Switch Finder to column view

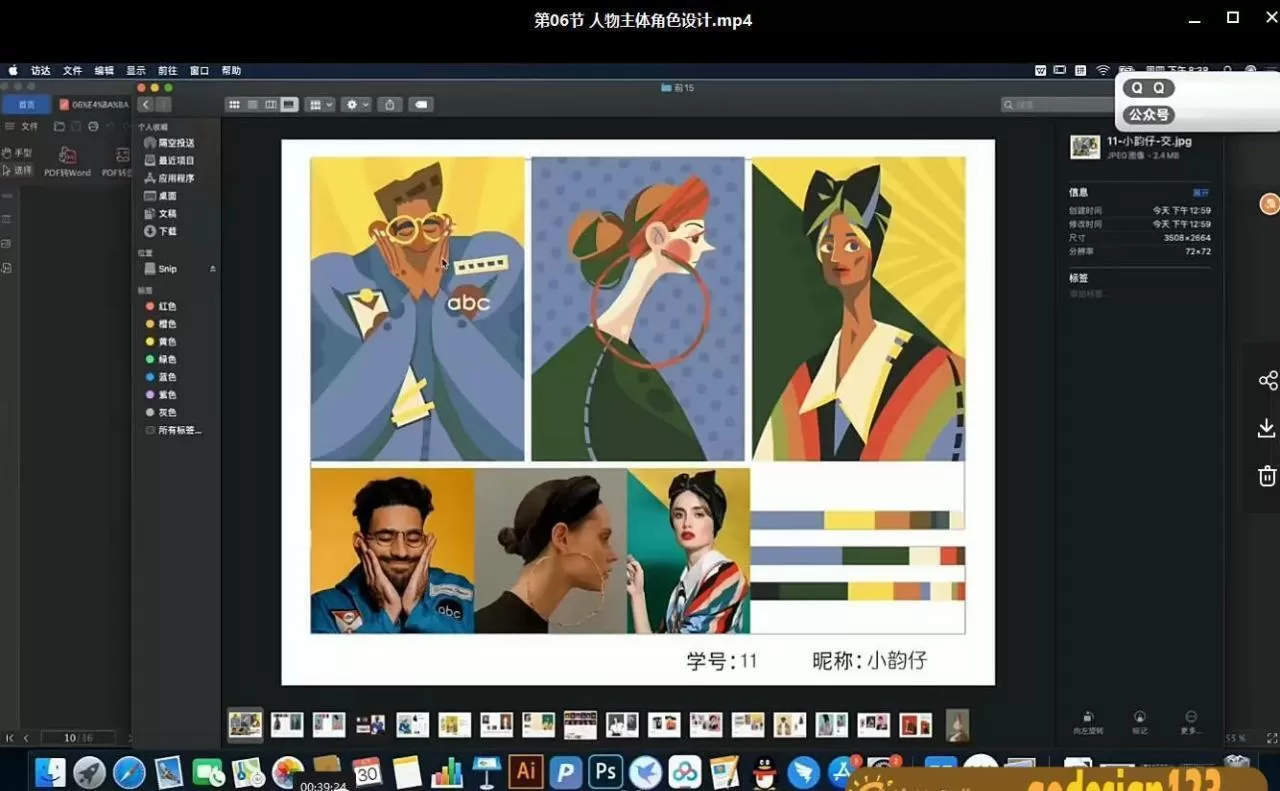[271, 104]
